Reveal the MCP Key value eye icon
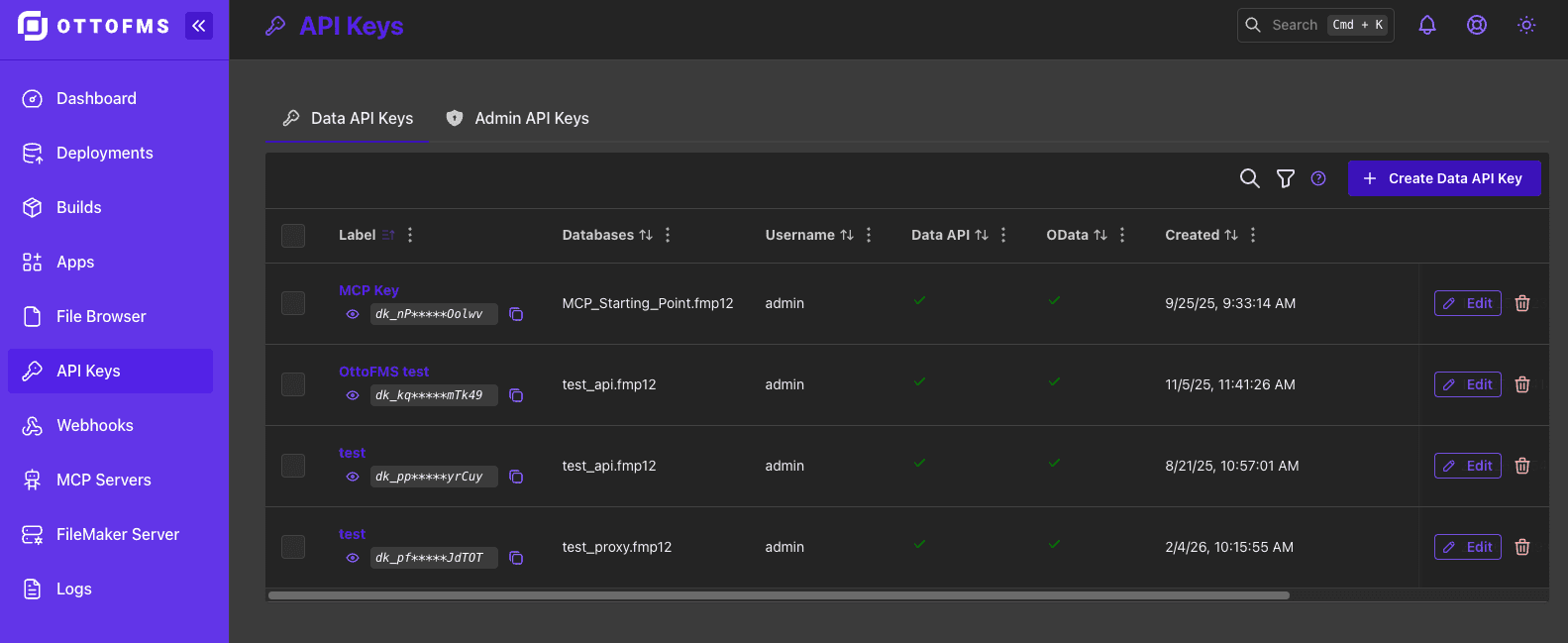The image size is (1568, 643). click(352, 314)
